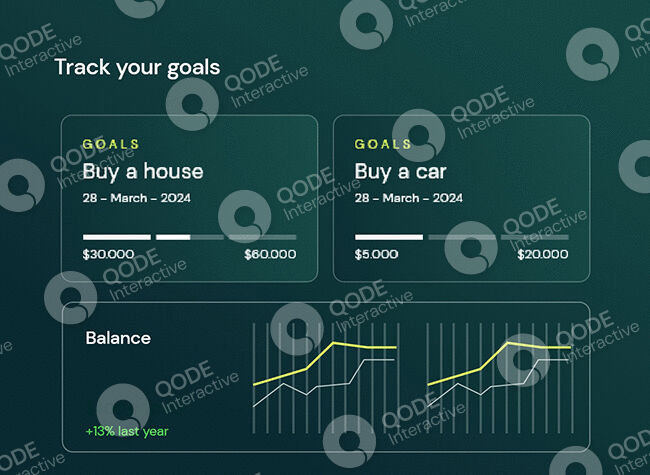
Task: Open the "Buy a house" goal title
Action: (x=143, y=171)
